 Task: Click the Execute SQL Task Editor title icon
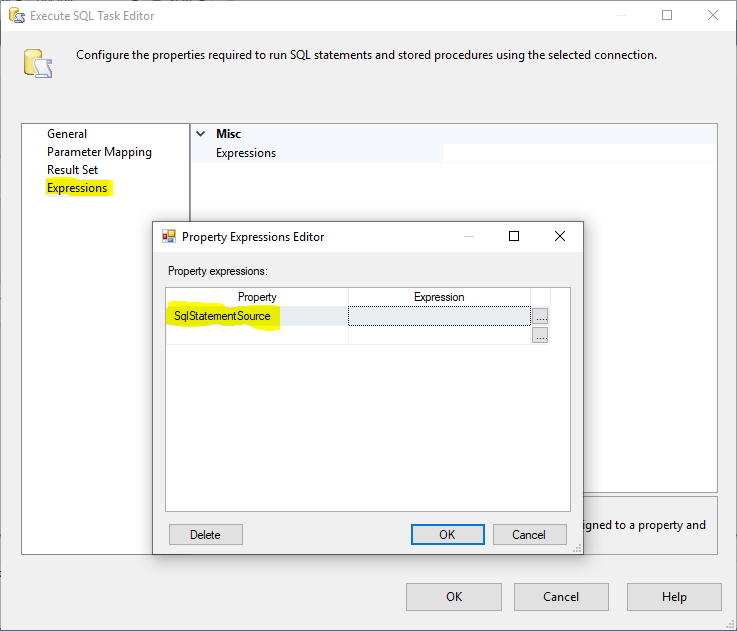pyautogui.click(x=16, y=15)
